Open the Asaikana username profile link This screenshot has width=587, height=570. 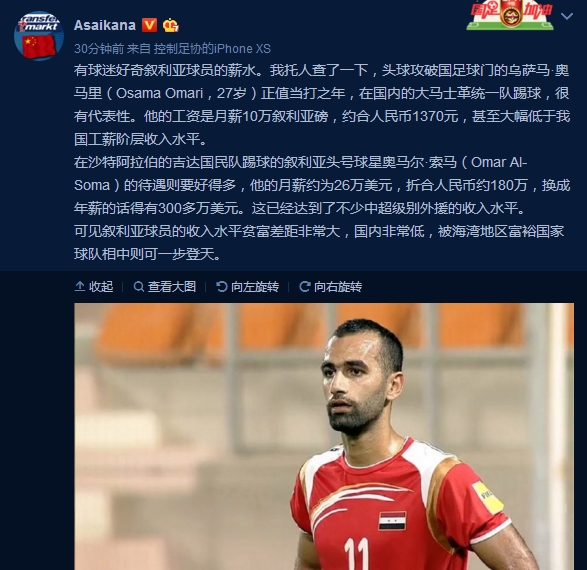105,25
